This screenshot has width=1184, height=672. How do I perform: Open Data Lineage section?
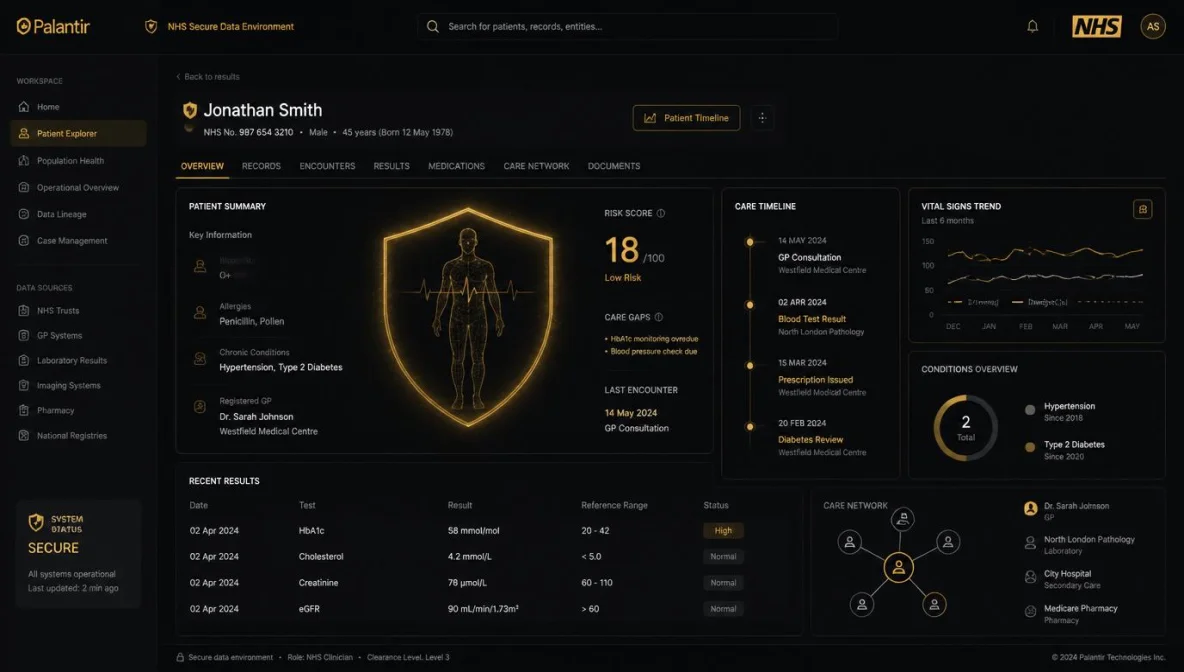78,214
